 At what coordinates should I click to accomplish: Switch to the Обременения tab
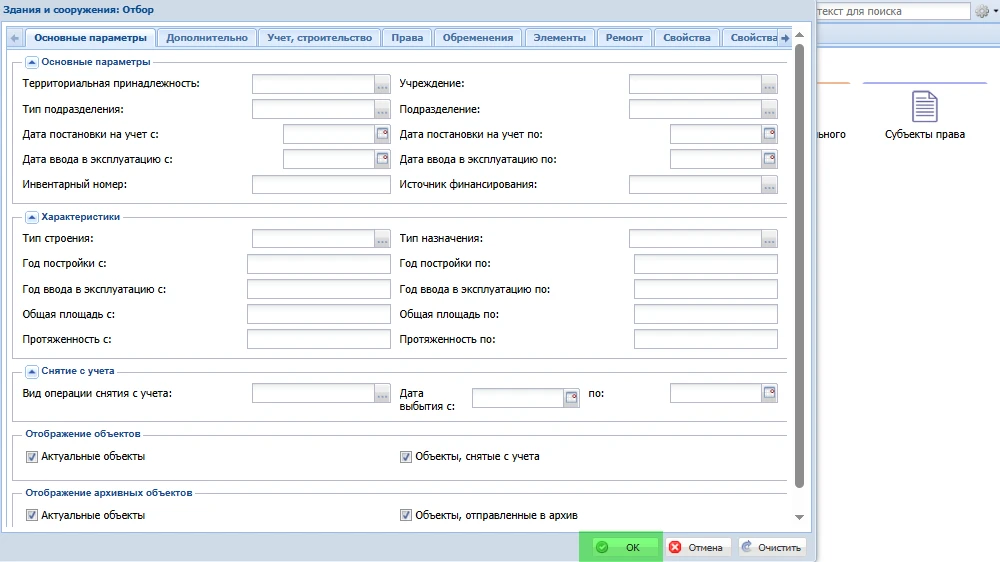point(478,38)
